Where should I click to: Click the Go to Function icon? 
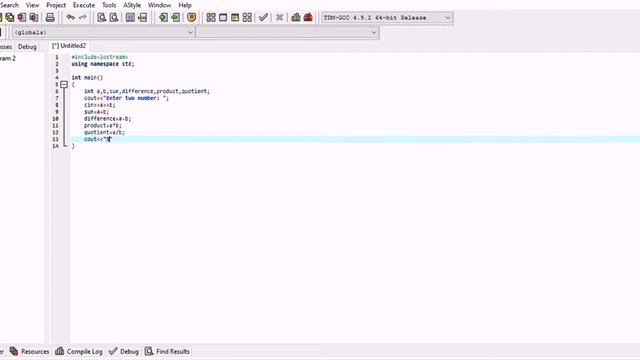[x=130, y=18]
